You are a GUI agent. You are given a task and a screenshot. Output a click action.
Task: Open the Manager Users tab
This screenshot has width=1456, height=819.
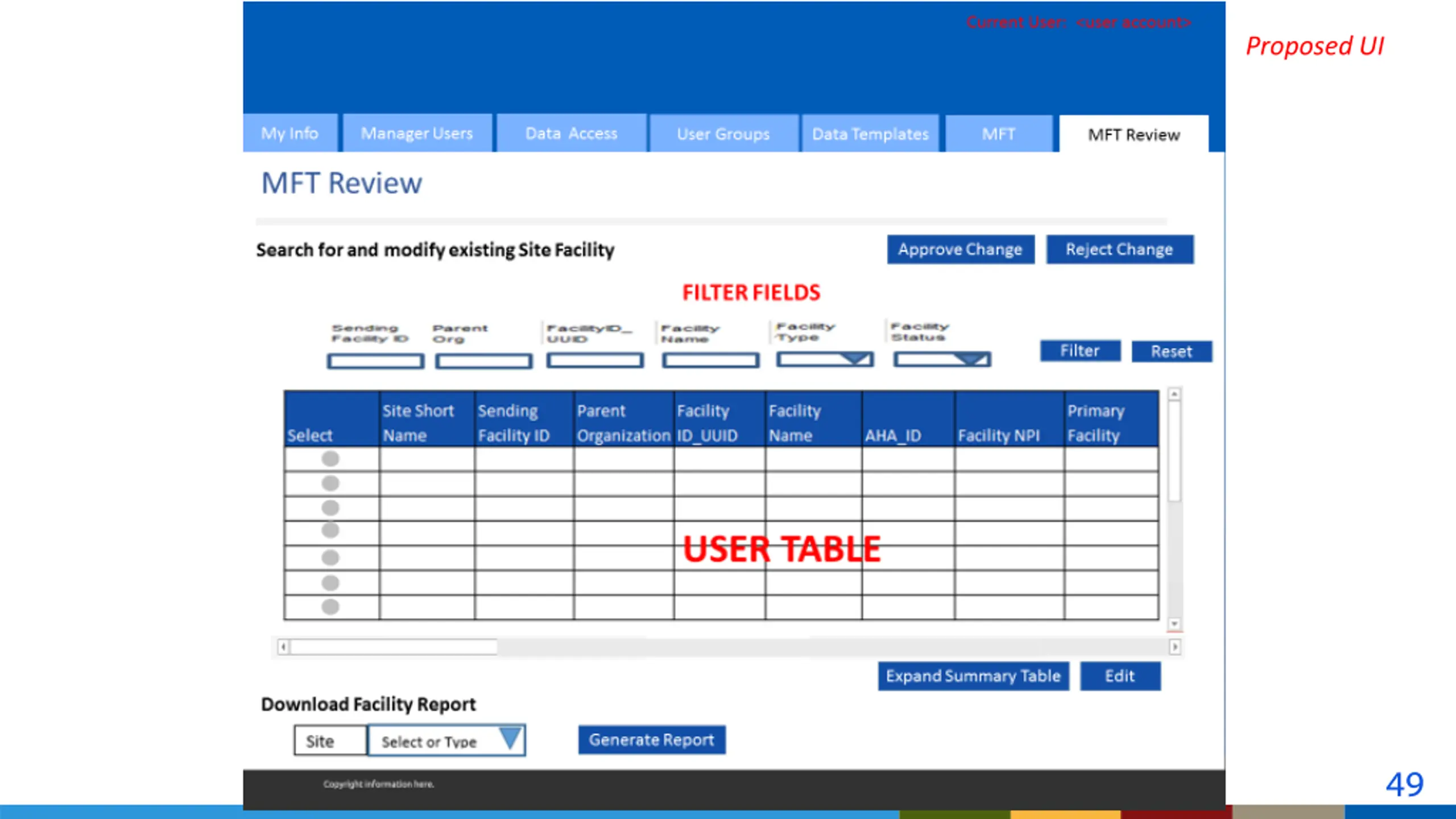[417, 134]
